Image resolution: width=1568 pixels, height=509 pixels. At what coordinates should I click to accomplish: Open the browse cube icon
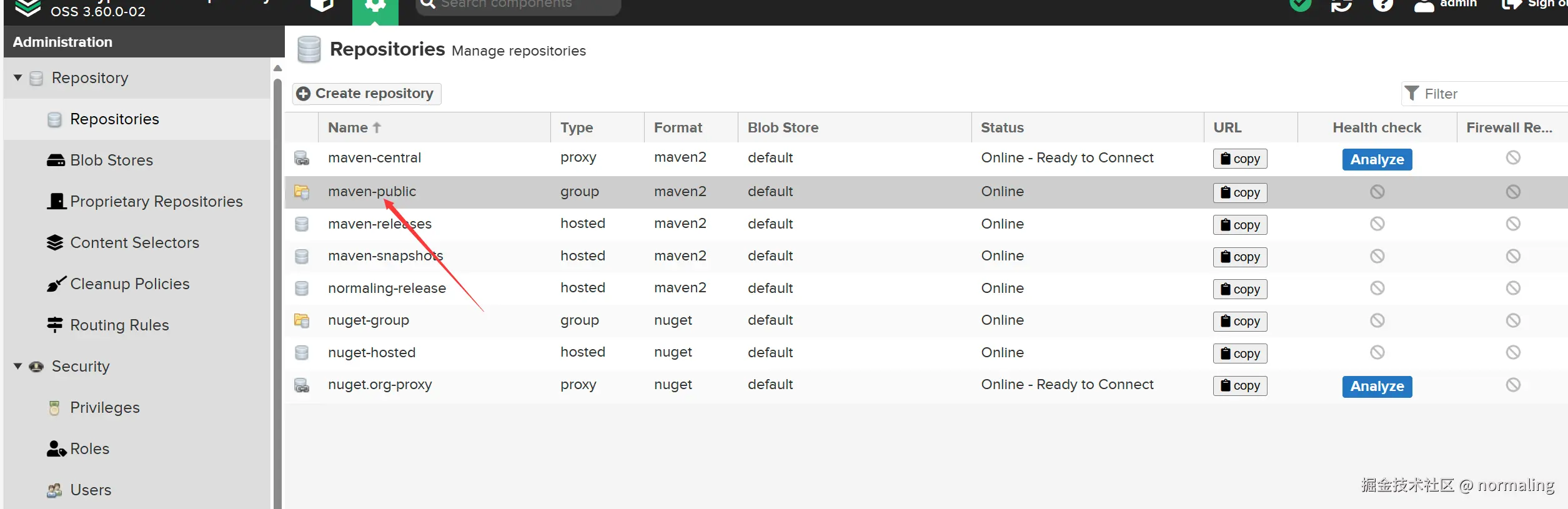coord(322,5)
